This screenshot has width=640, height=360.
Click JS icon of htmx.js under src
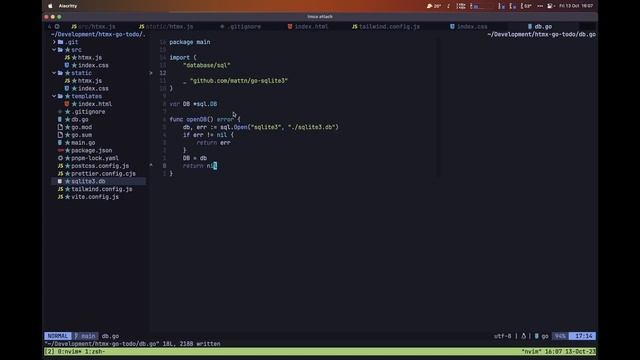coord(67,58)
